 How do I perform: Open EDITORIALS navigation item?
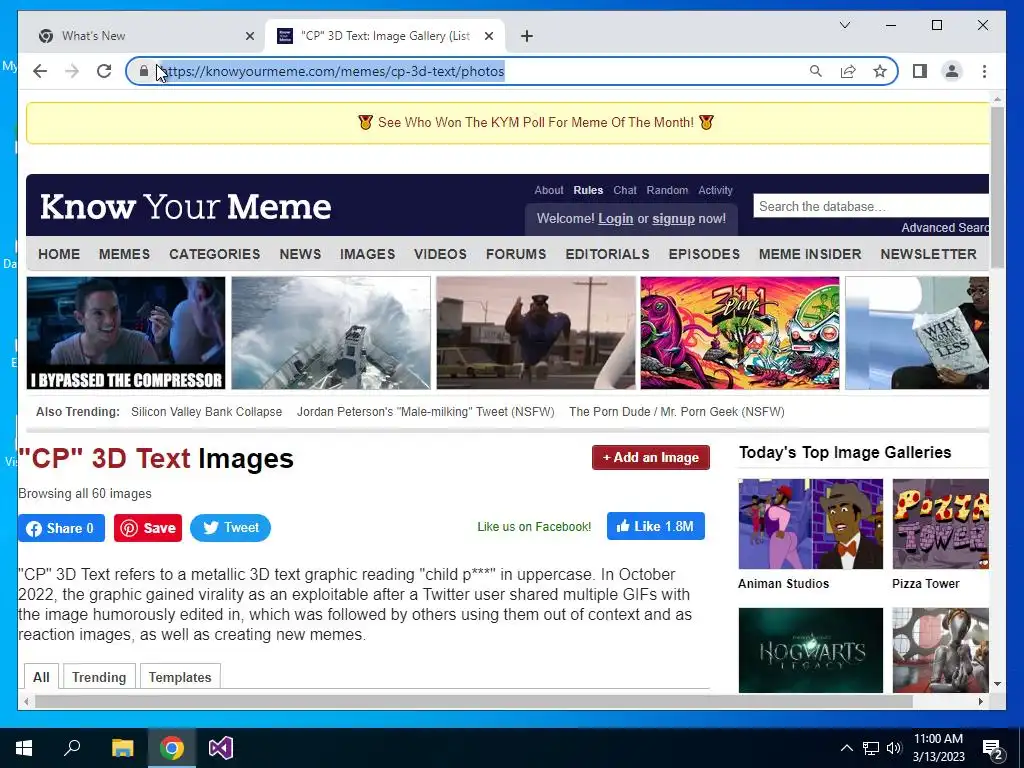coord(607,254)
